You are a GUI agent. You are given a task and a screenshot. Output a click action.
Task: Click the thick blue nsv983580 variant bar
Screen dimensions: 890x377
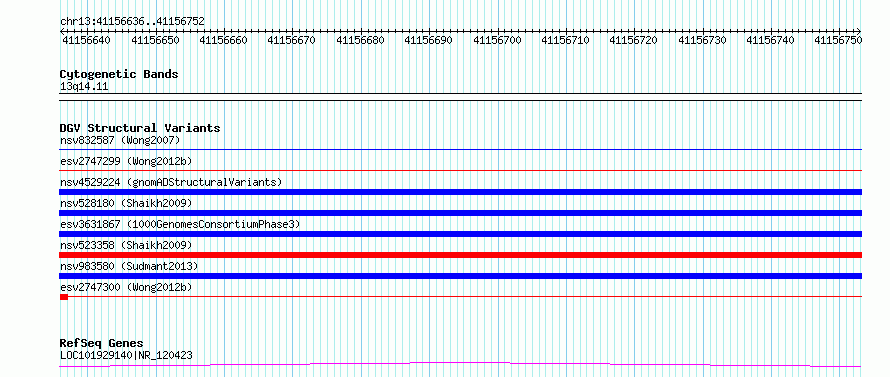tap(460, 276)
